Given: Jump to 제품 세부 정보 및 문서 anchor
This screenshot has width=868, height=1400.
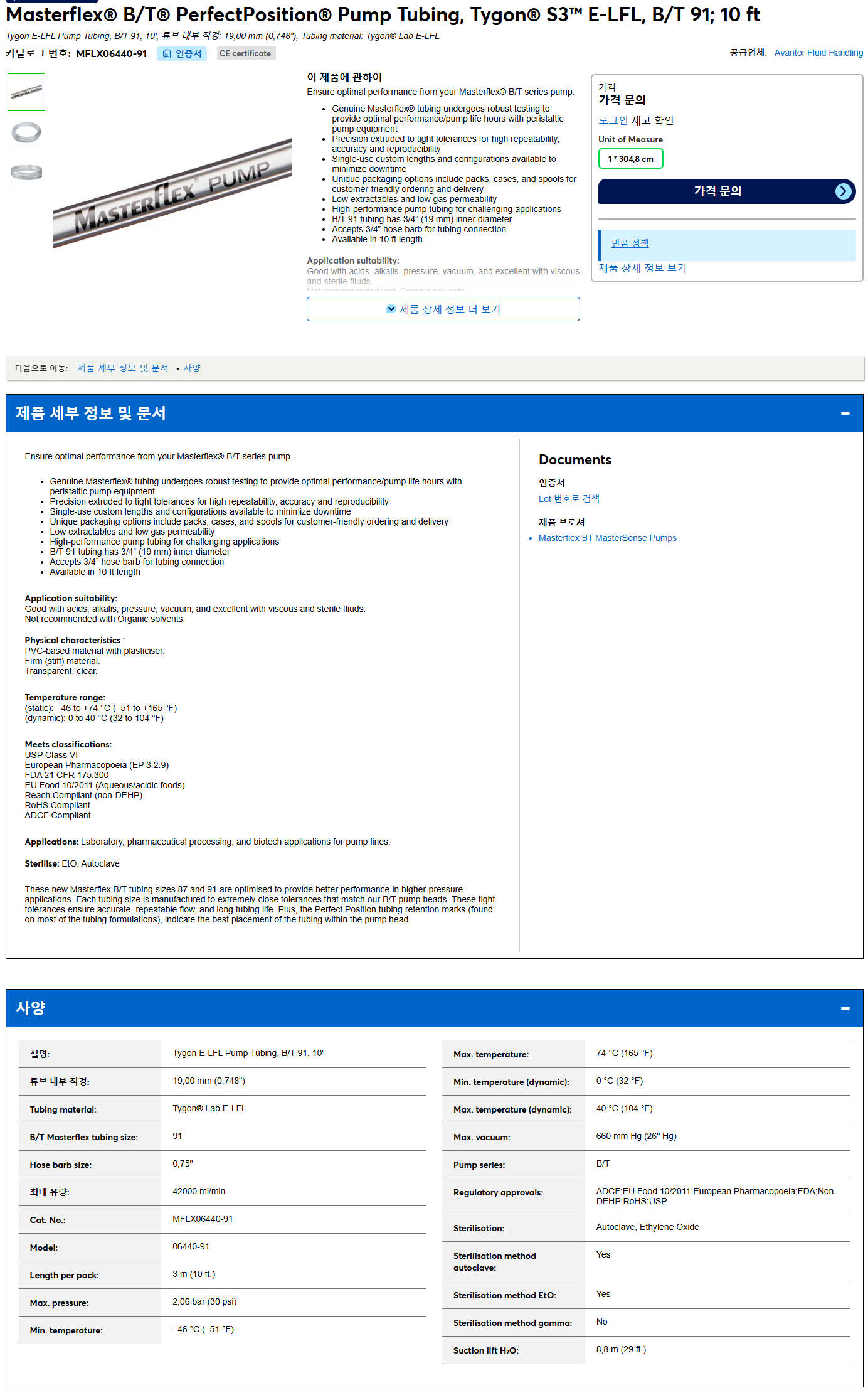Looking at the screenshot, I should pos(123,368).
